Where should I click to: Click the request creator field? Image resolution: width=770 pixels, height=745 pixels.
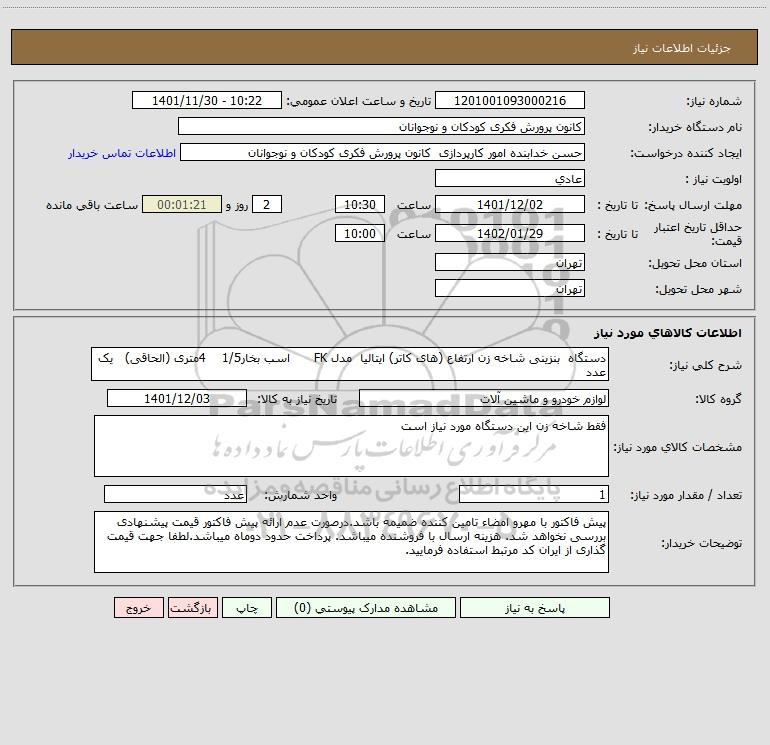383,153
